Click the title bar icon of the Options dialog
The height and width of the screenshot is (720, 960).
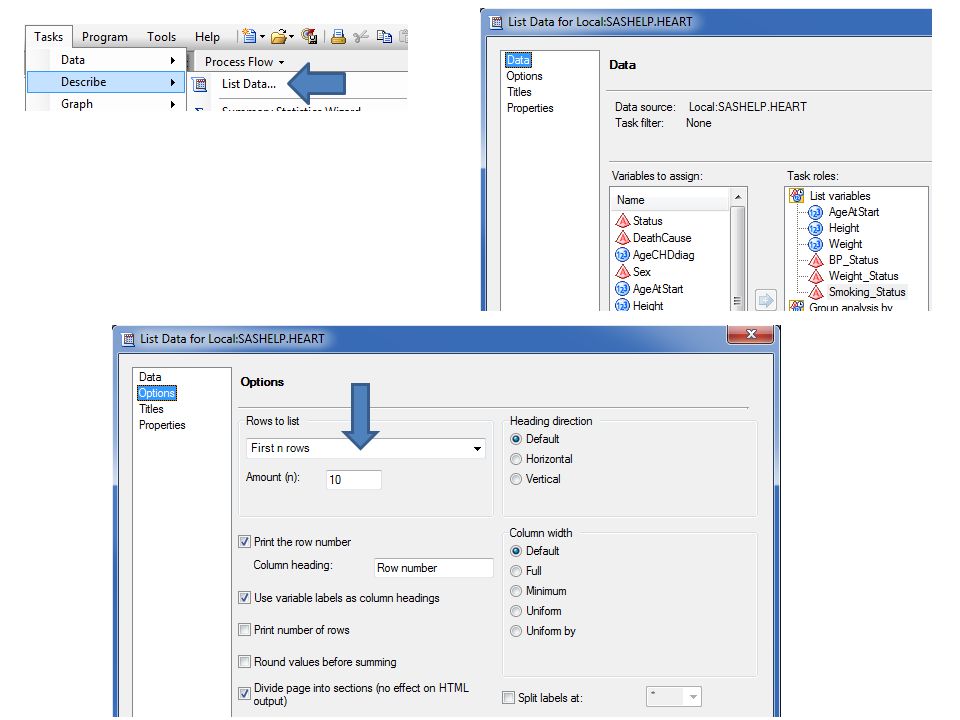coord(128,339)
